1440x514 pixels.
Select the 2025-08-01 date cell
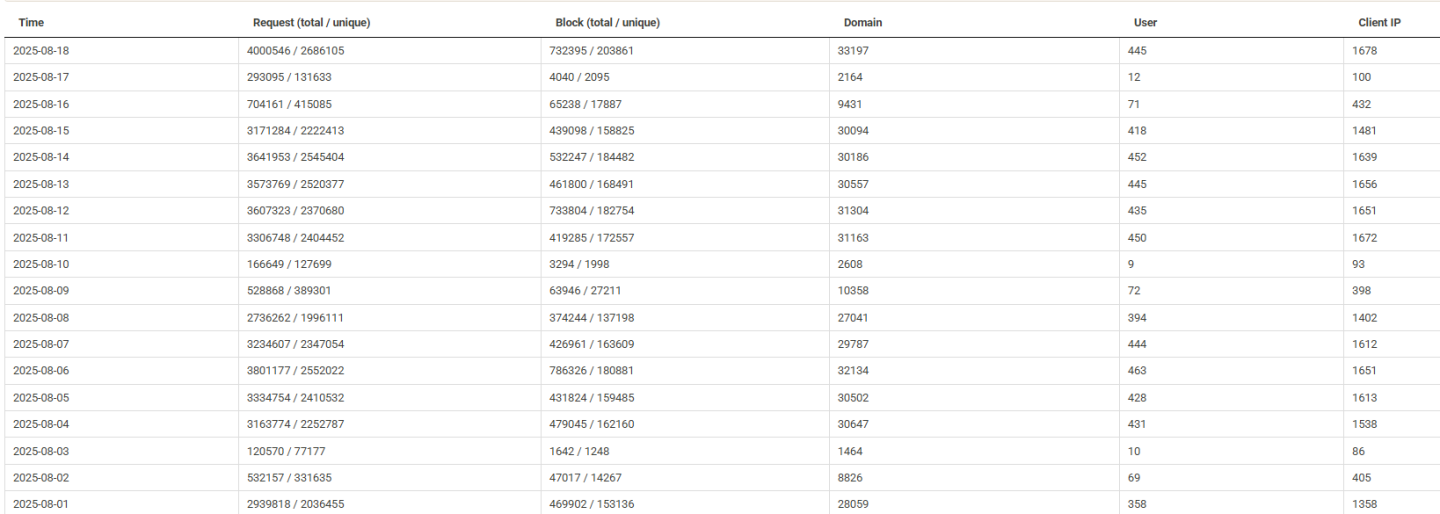coord(42,504)
